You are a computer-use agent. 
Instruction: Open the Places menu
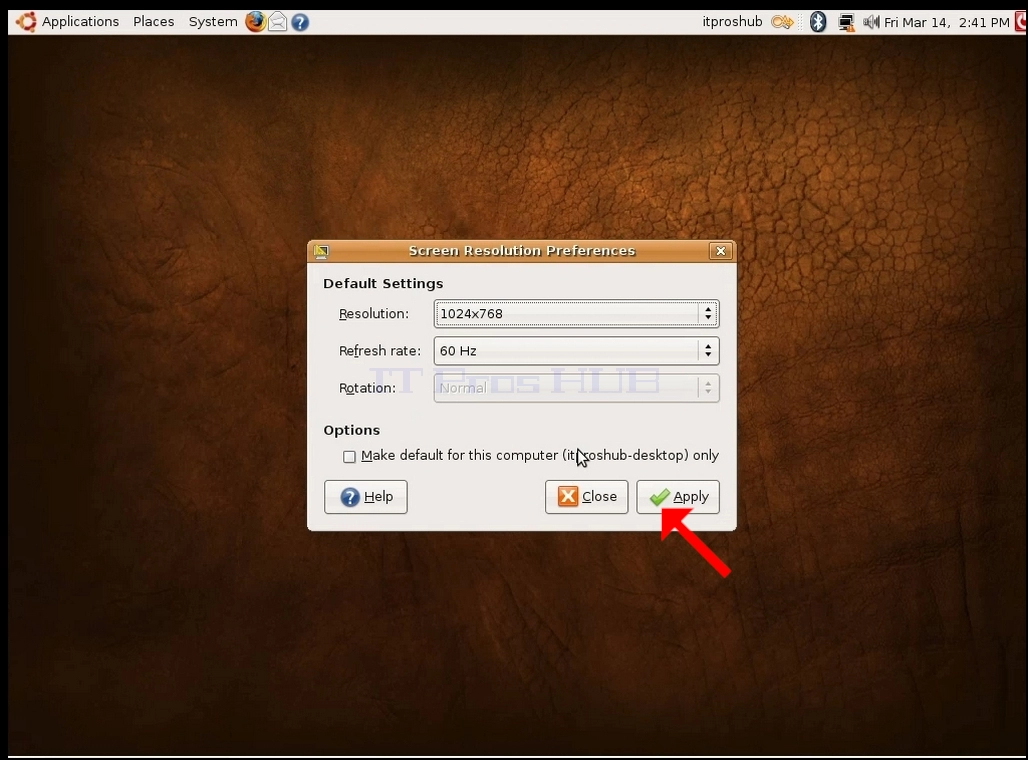pyautogui.click(x=153, y=22)
